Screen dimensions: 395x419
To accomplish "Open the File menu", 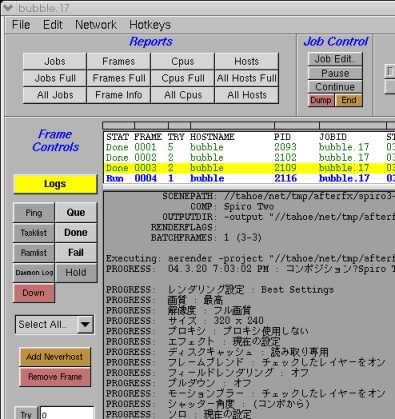I will (x=21, y=25).
